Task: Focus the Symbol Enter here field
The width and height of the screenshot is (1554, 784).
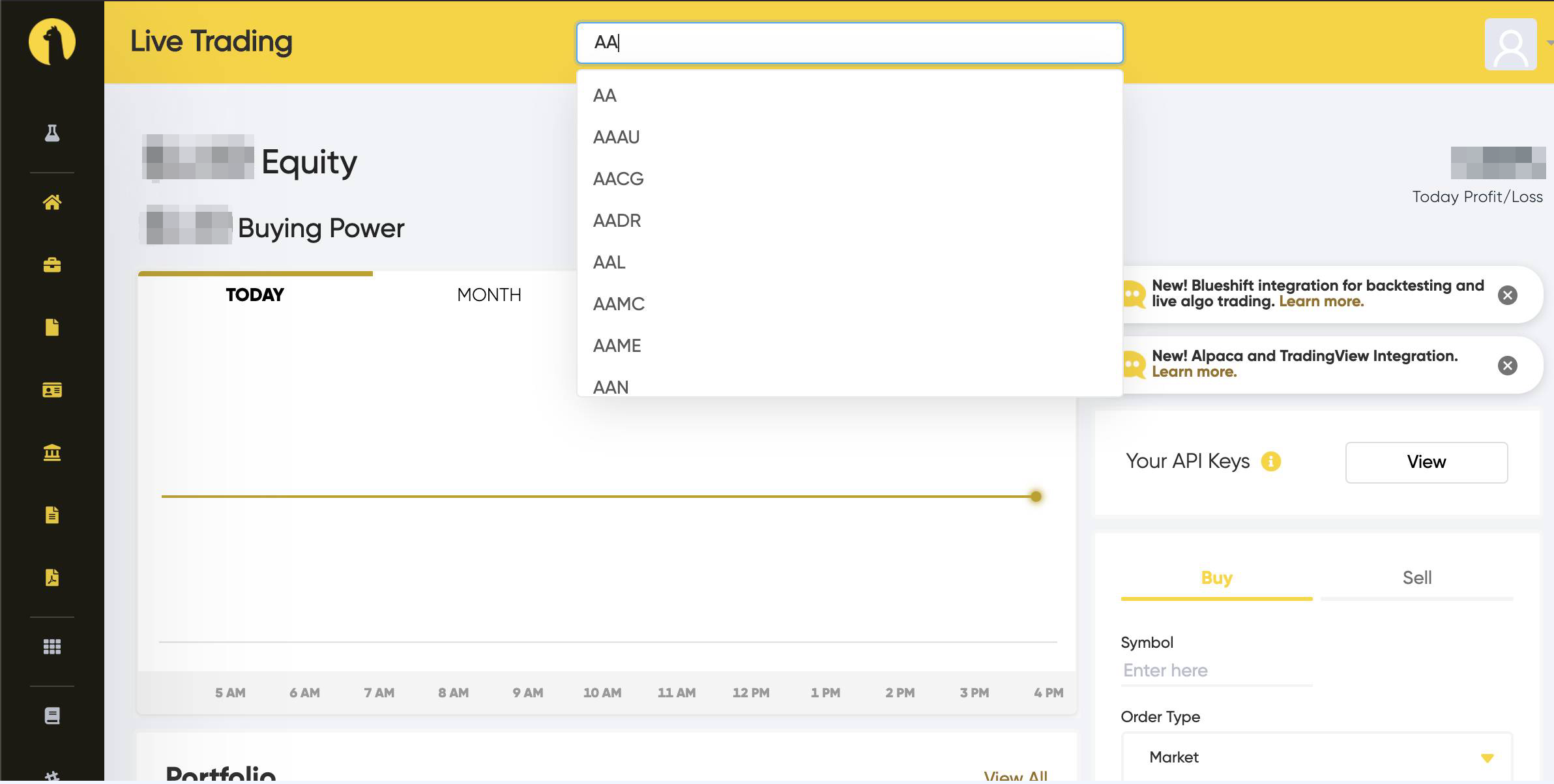Action: coord(1216,671)
